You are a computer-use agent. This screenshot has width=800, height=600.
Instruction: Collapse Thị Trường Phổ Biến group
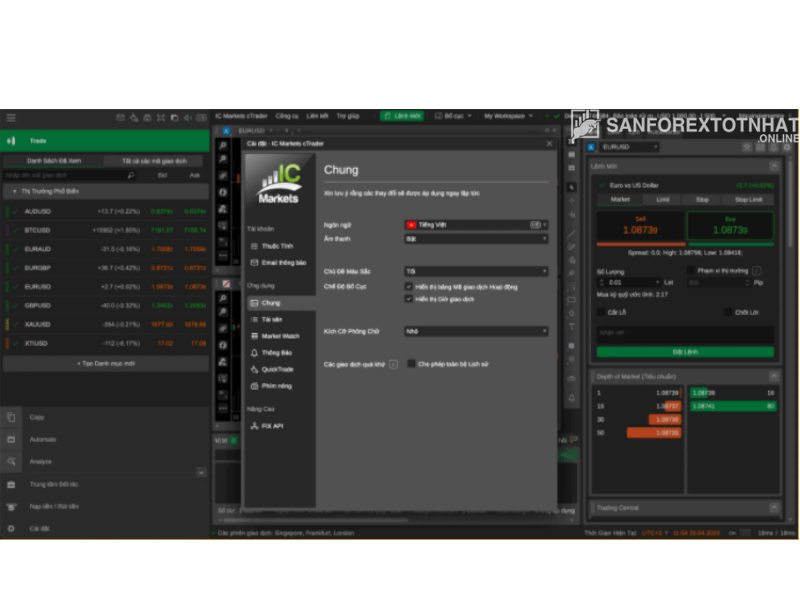pos(14,191)
